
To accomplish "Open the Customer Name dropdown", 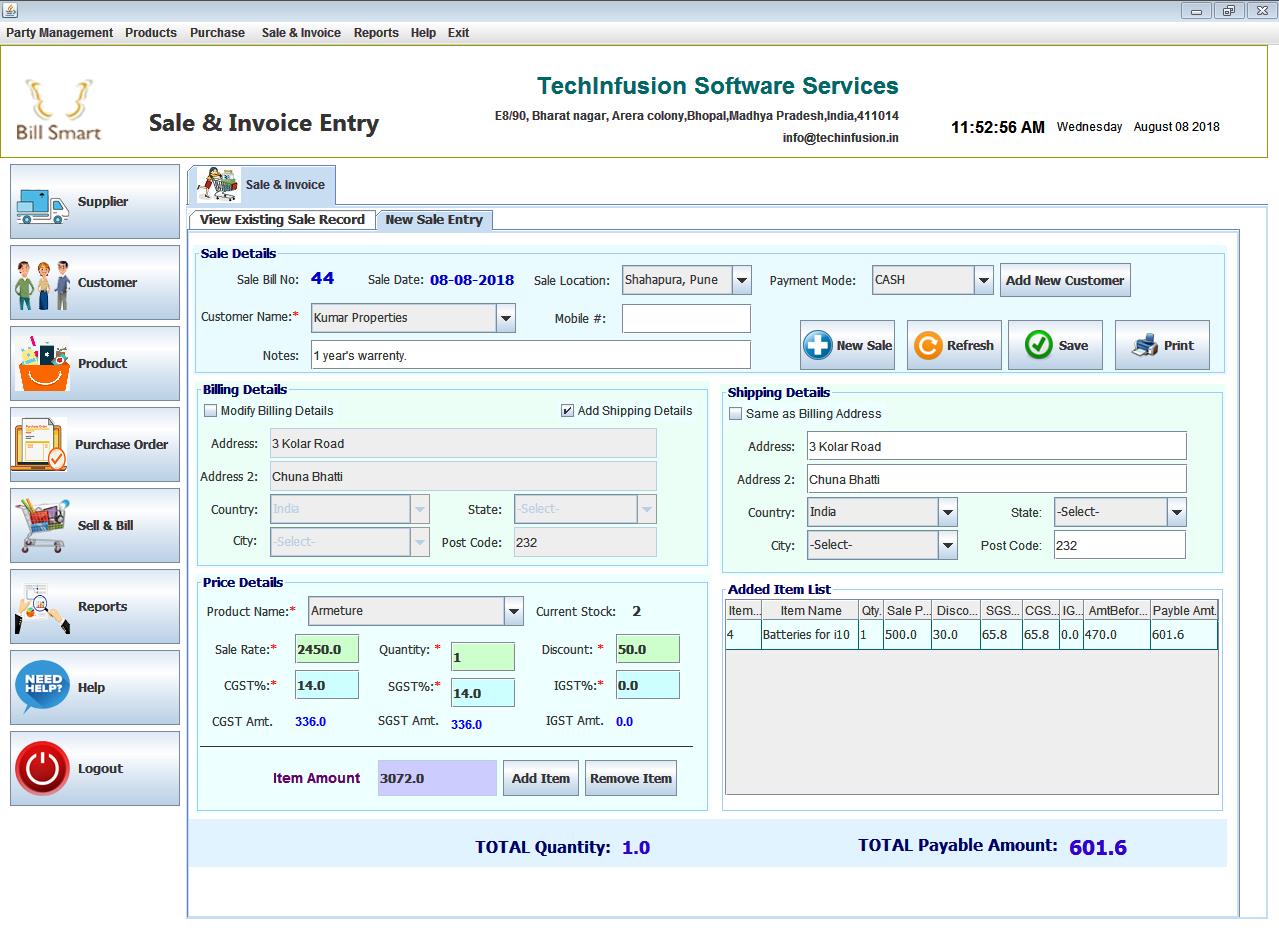I will coord(506,318).
